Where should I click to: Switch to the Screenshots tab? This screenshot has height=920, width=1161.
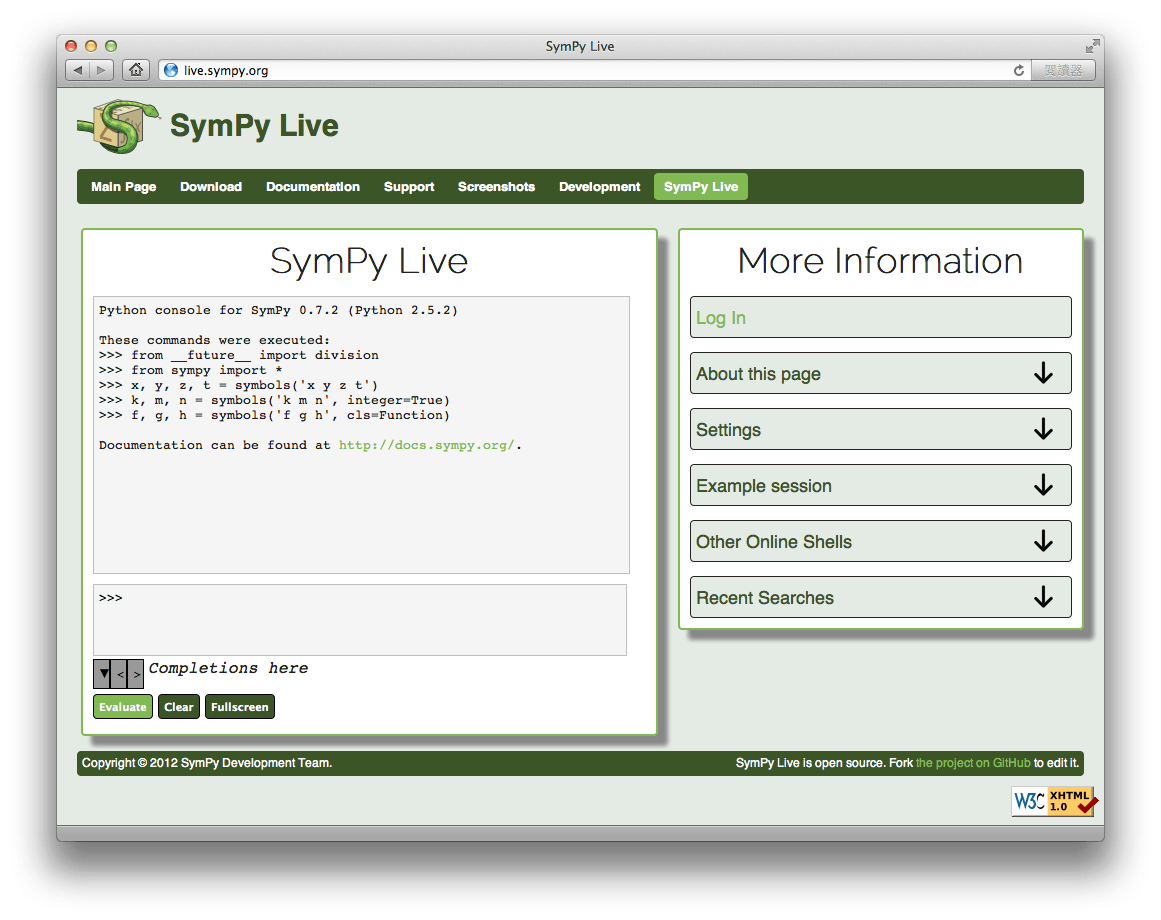click(496, 186)
